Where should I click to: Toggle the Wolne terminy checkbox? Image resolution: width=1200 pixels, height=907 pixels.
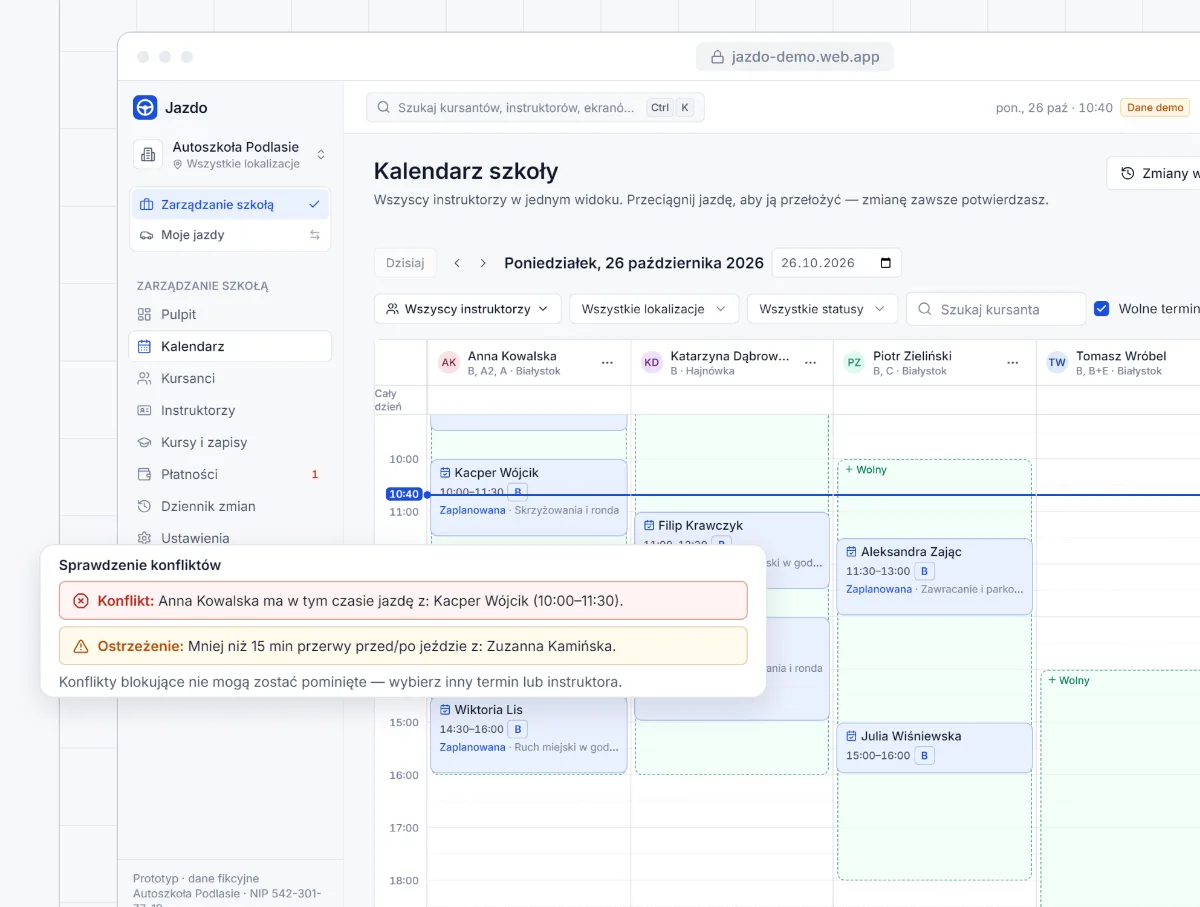coord(1102,309)
